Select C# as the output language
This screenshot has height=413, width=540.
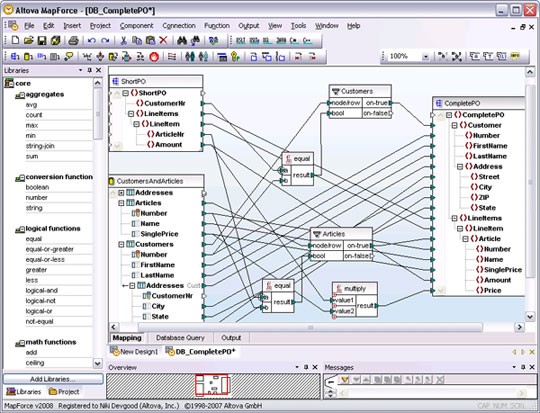pyautogui.click(x=294, y=41)
